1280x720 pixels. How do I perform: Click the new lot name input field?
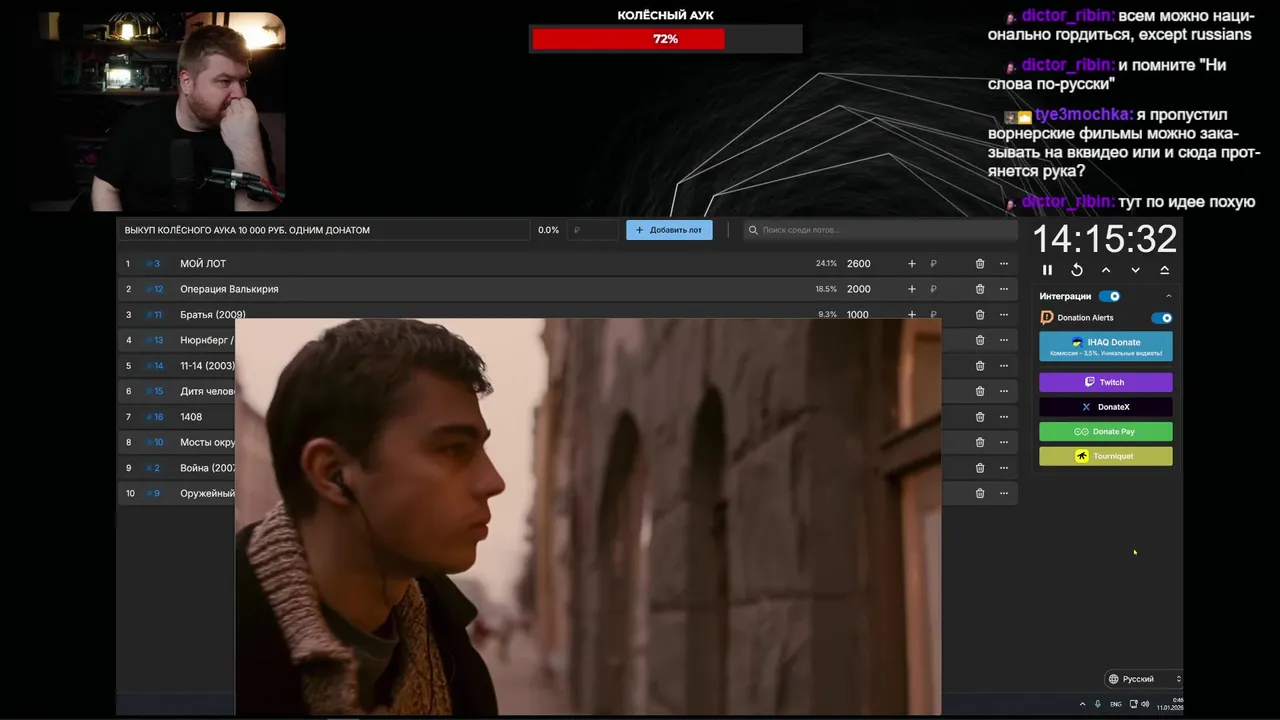pyautogui.click(x=325, y=230)
